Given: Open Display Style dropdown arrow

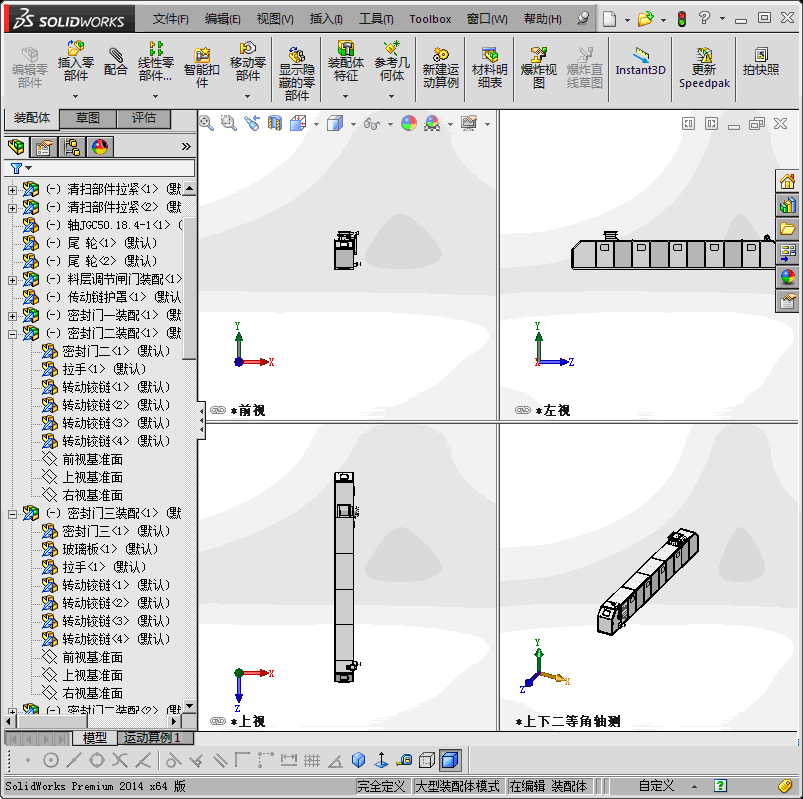Looking at the screenshot, I should [353, 124].
